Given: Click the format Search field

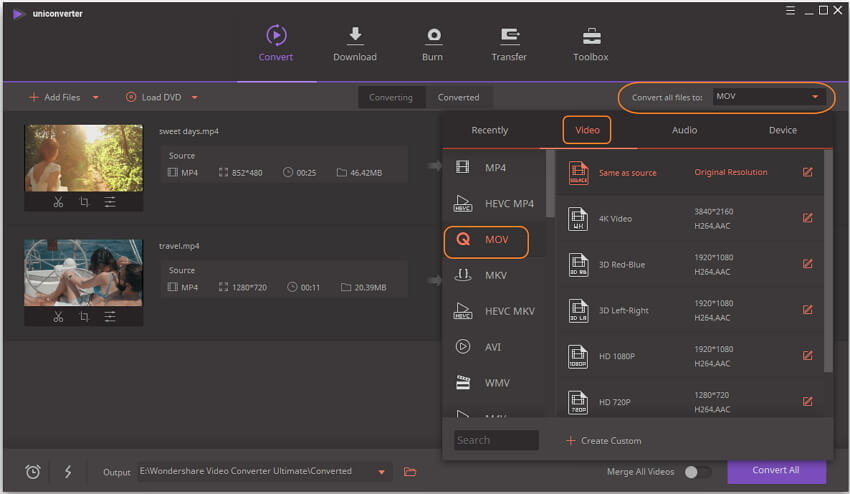Looking at the screenshot, I should coord(496,440).
